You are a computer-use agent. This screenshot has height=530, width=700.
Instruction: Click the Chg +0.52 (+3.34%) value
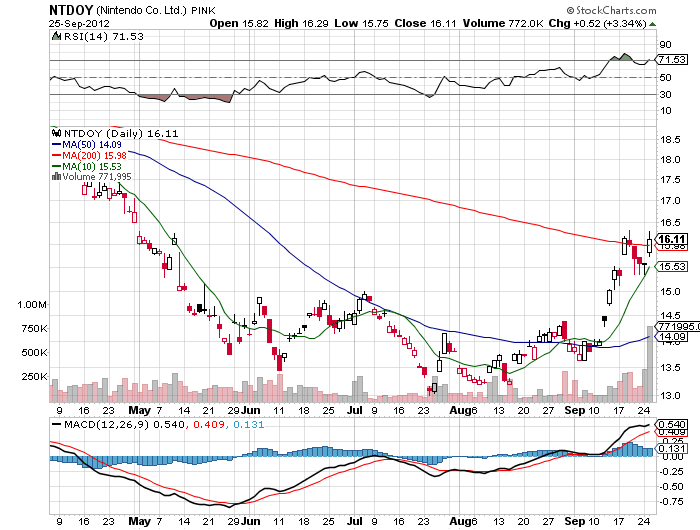[x=597, y=23]
